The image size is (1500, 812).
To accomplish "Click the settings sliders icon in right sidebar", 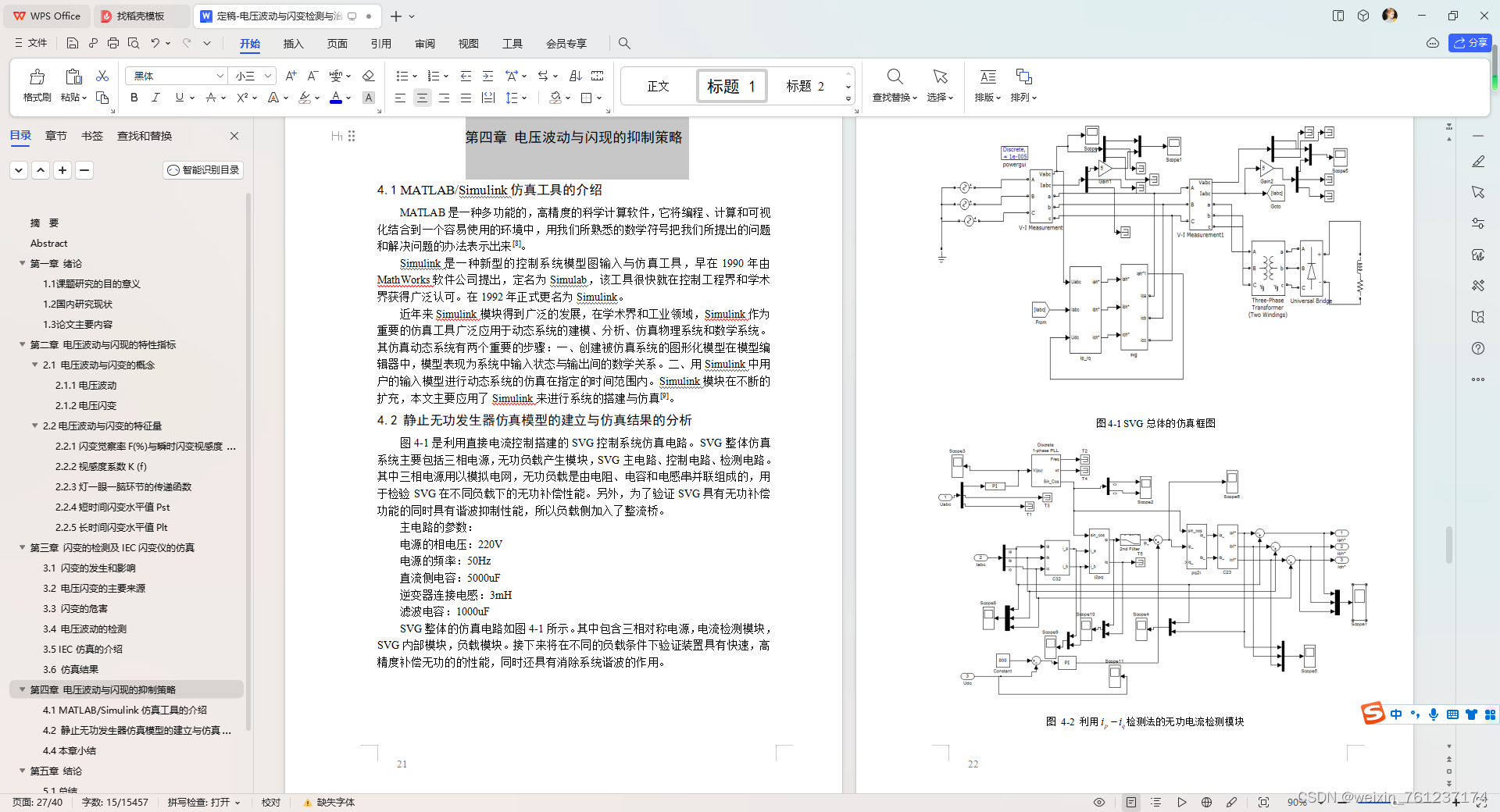I will point(1478,223).
